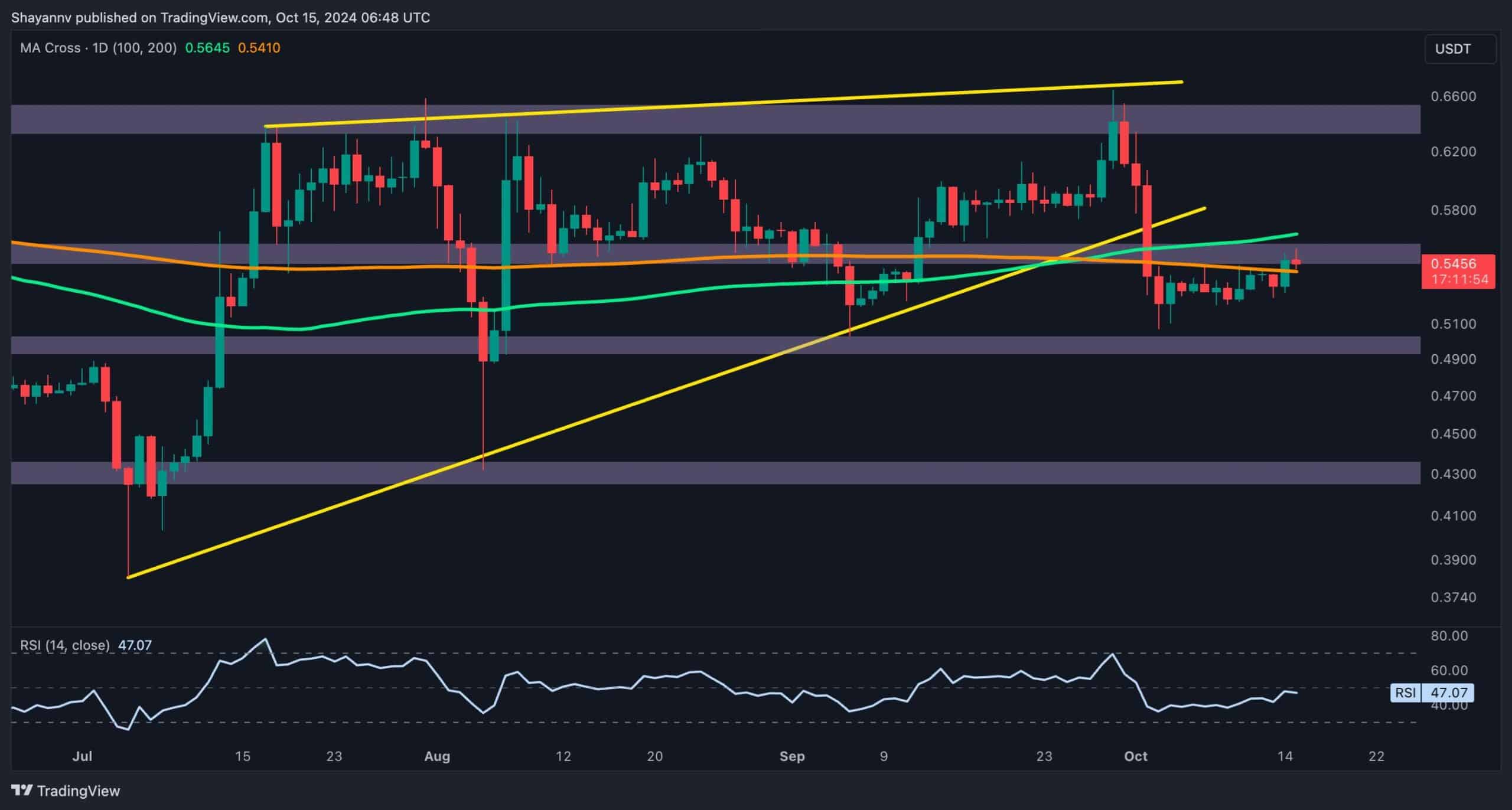Image resolution: width=1512 pixels, height=810 pixels.
Task: Click the Sep date on time axis
Action: (791, 756)
